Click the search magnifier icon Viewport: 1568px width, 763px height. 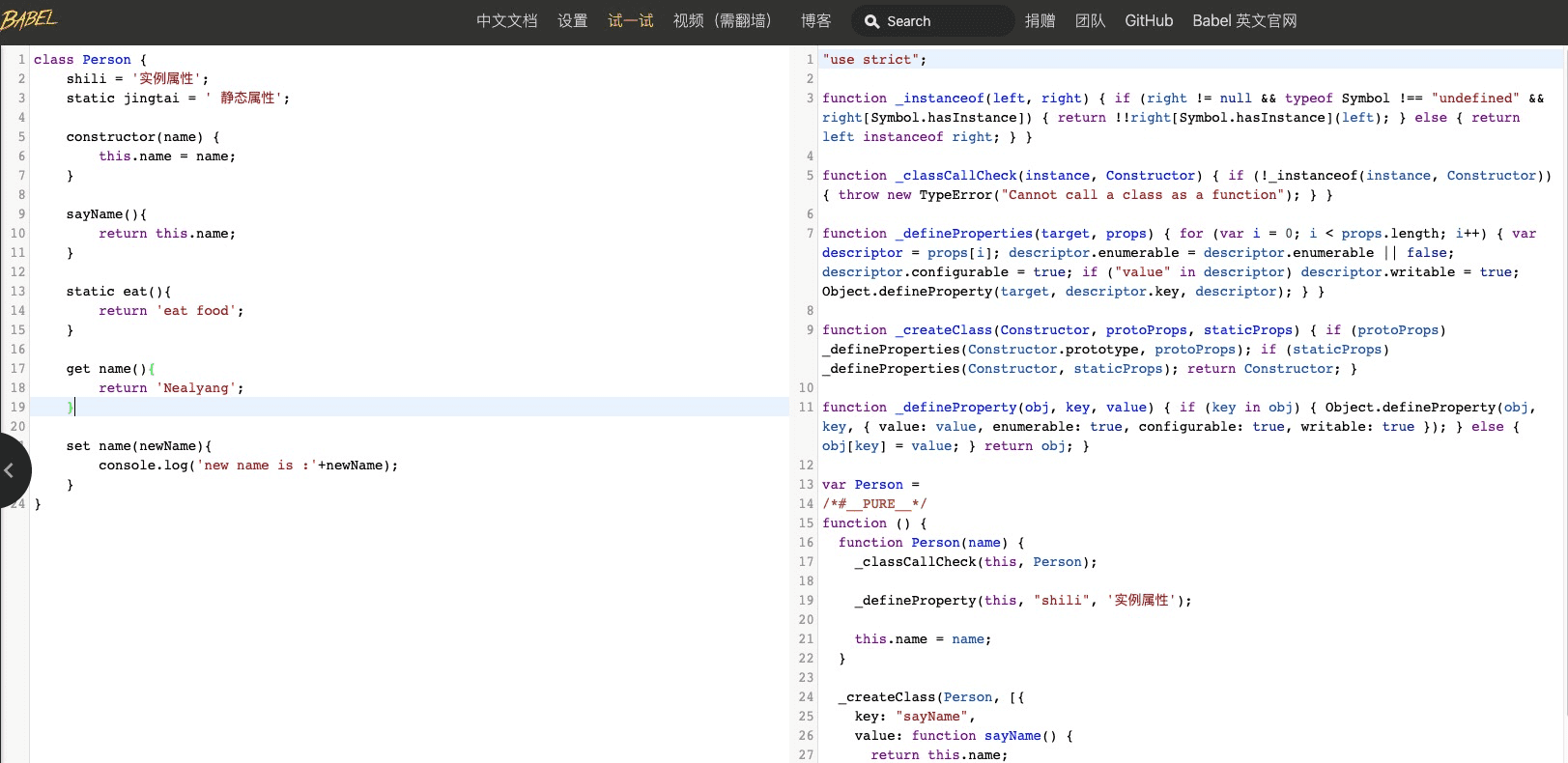(x=871, y=21)
